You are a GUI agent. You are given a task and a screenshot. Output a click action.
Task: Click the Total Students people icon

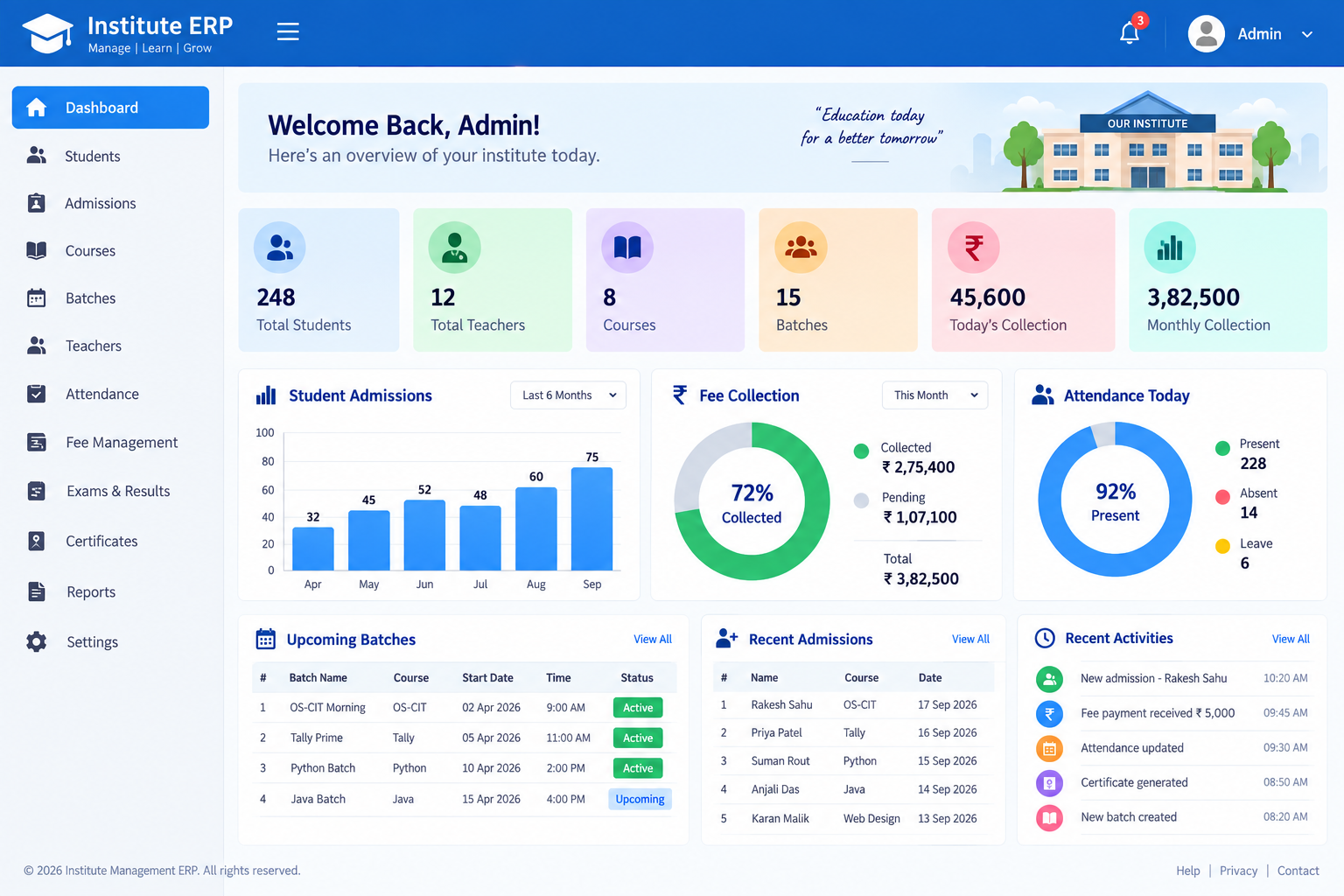(x=279, y=248)
